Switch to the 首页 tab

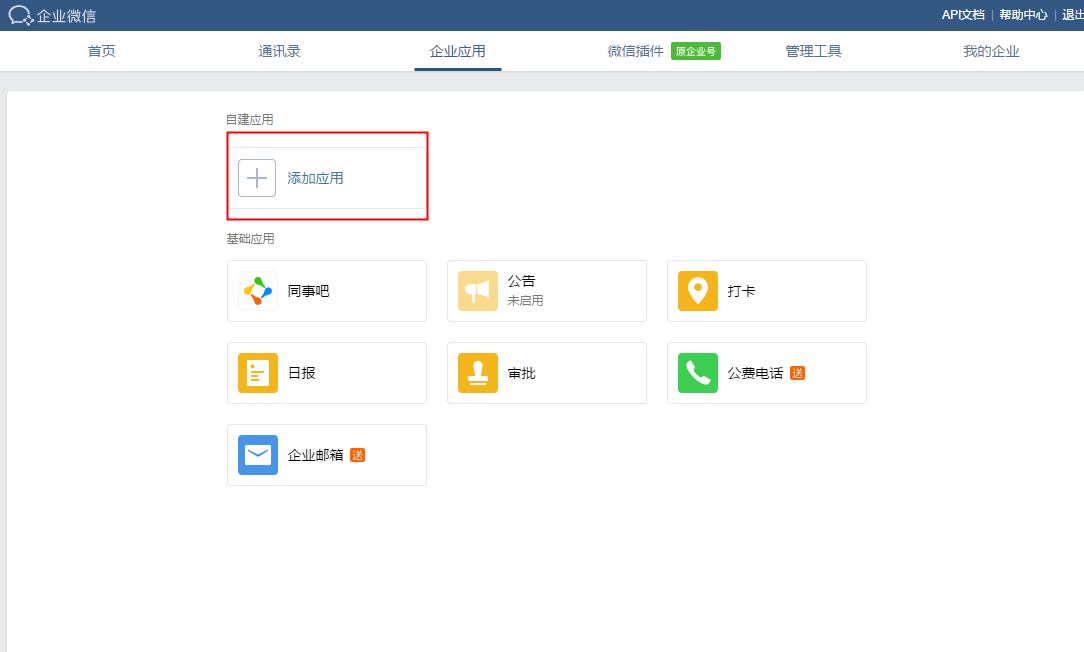(x=101, y=51)
